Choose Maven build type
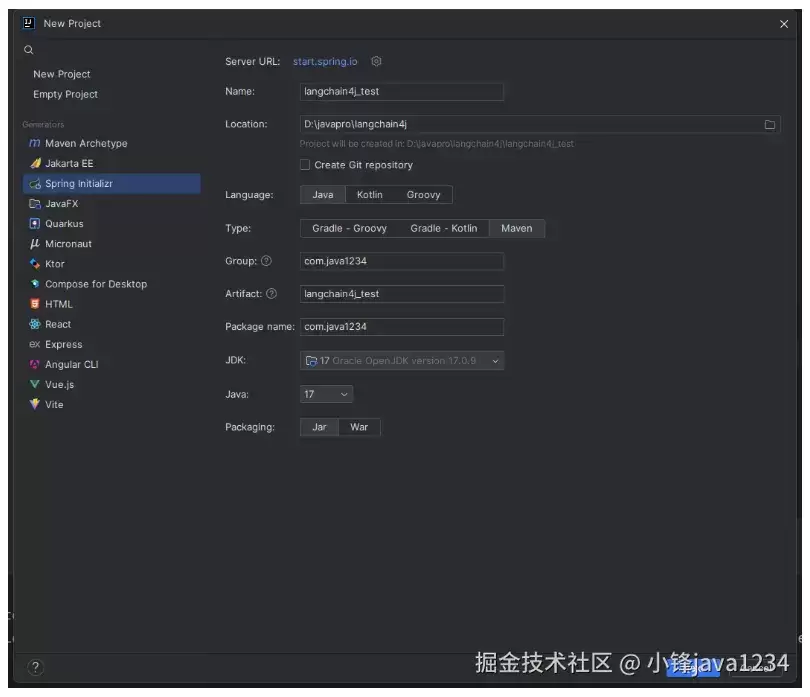The image size is (810, 697). (x=517, y=228)
